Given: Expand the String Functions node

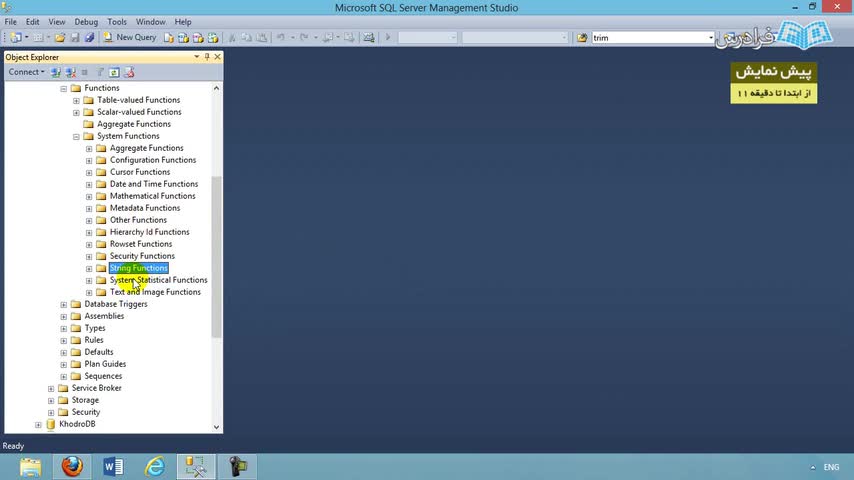Looking at the screenshot, I should pos(89,268).
